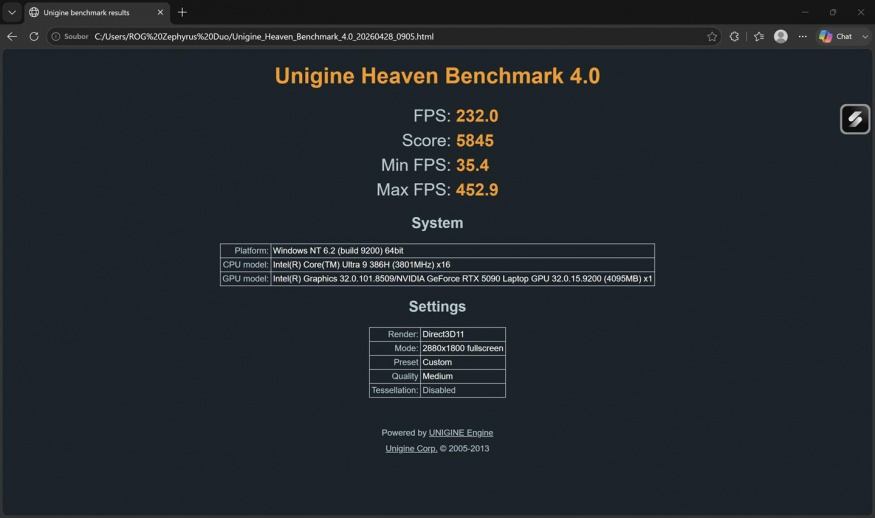The image size is (875, 518).
Task: Click the Settings section heading
Action: coord(438,306)
